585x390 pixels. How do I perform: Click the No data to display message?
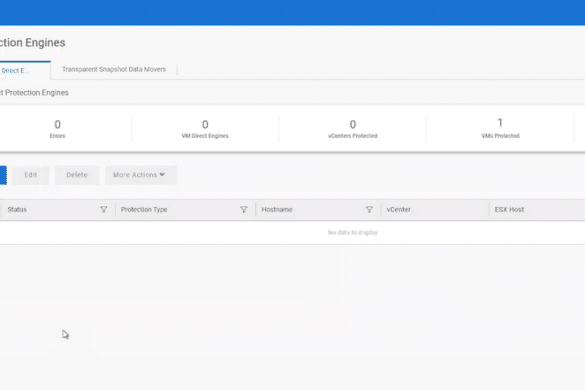click(x=353, y=233)
